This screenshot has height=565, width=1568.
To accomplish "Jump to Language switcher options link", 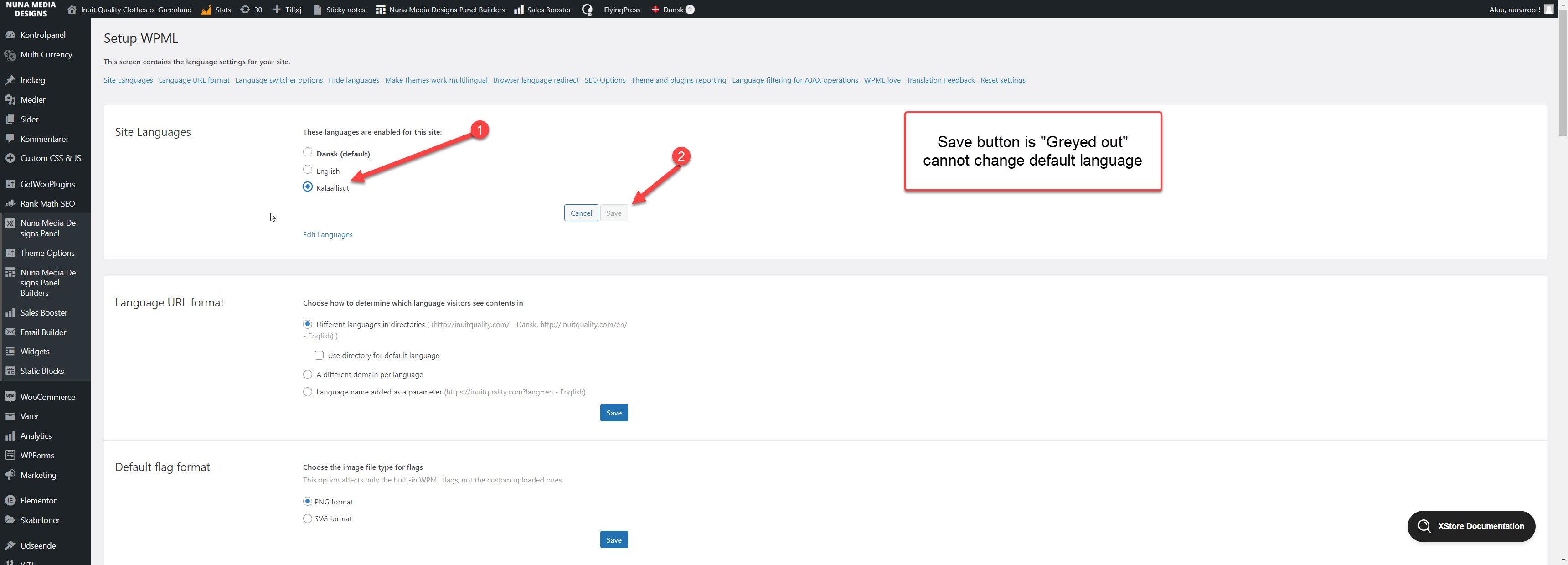I will coord(279,80).
